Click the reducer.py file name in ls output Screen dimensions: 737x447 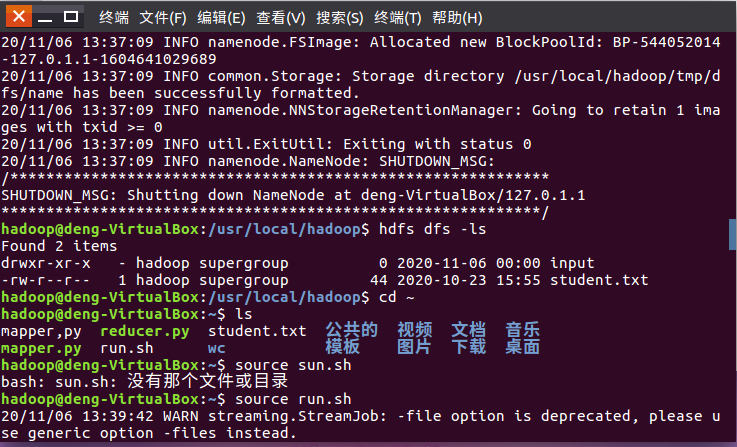145,331
